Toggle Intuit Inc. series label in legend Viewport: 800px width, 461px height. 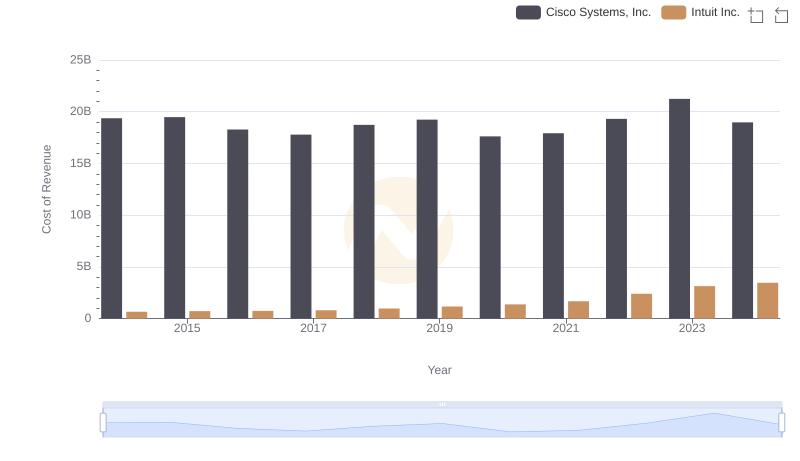click(x=714, y=12)
